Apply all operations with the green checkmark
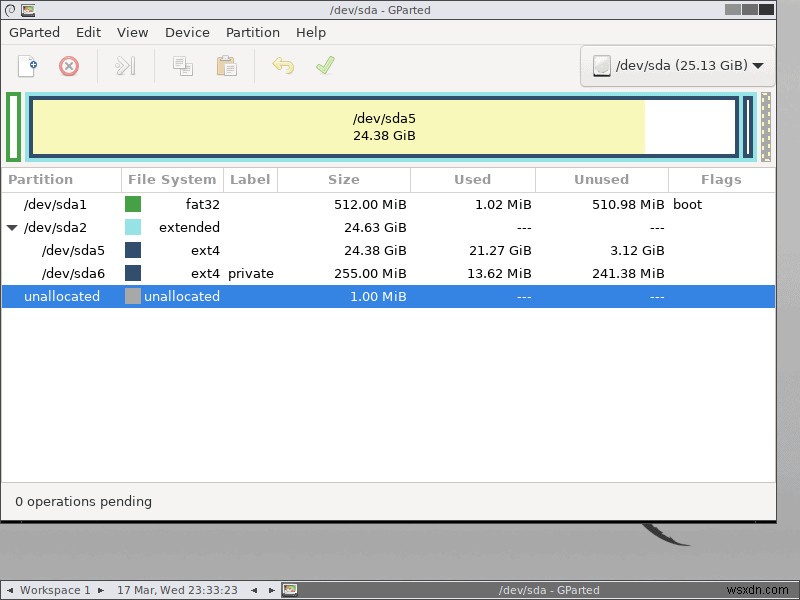The image size is (800, 600). pos(323,66)
